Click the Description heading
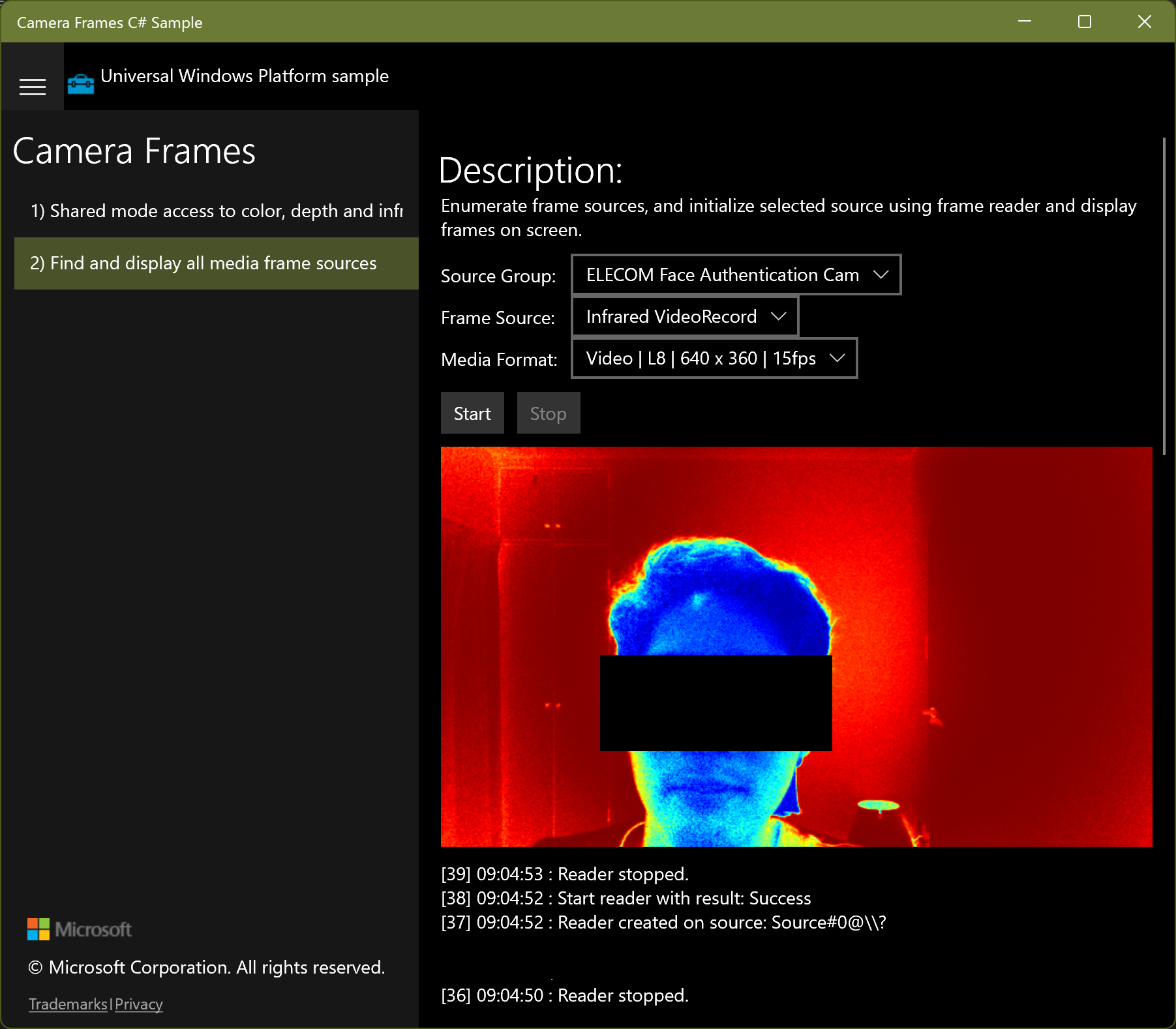 [531, 171]
